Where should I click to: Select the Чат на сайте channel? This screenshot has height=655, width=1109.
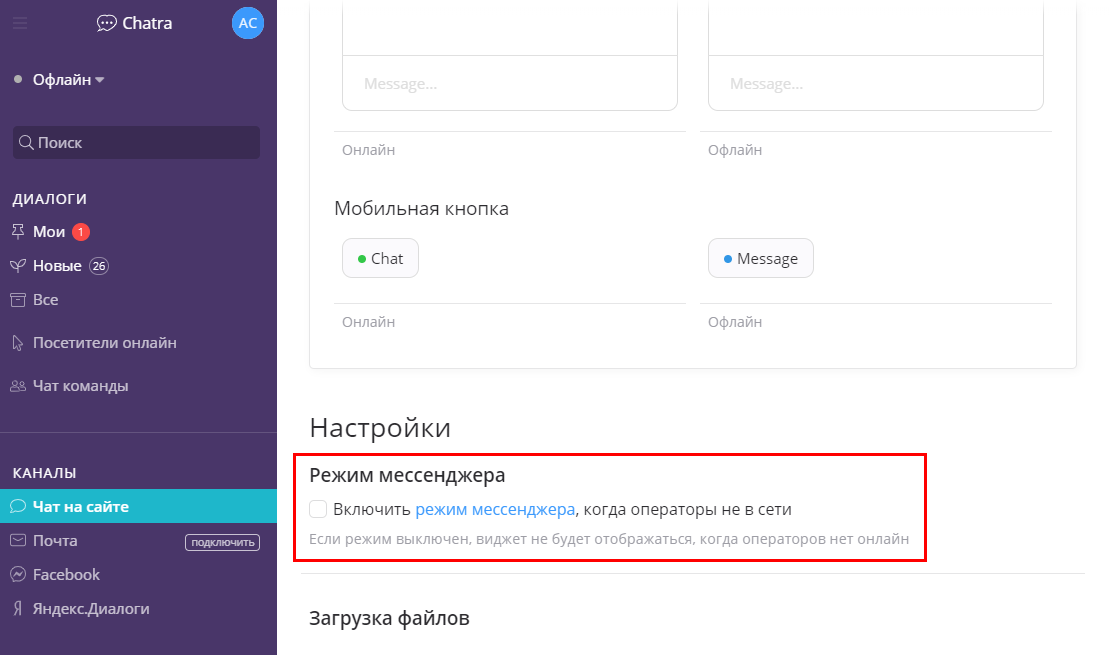click(139, 506)
